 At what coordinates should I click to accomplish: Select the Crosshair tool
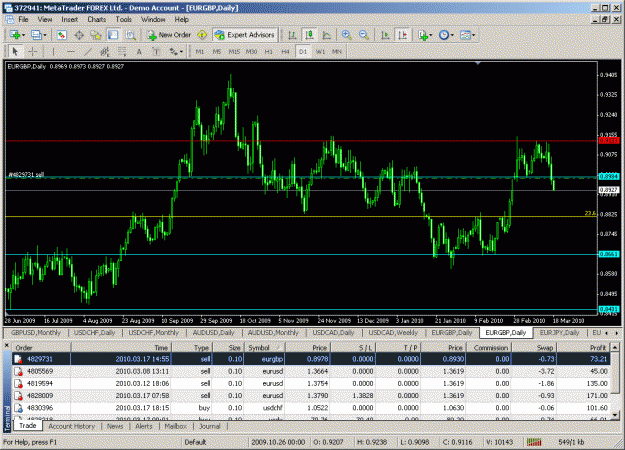click(x=32, y=51)
